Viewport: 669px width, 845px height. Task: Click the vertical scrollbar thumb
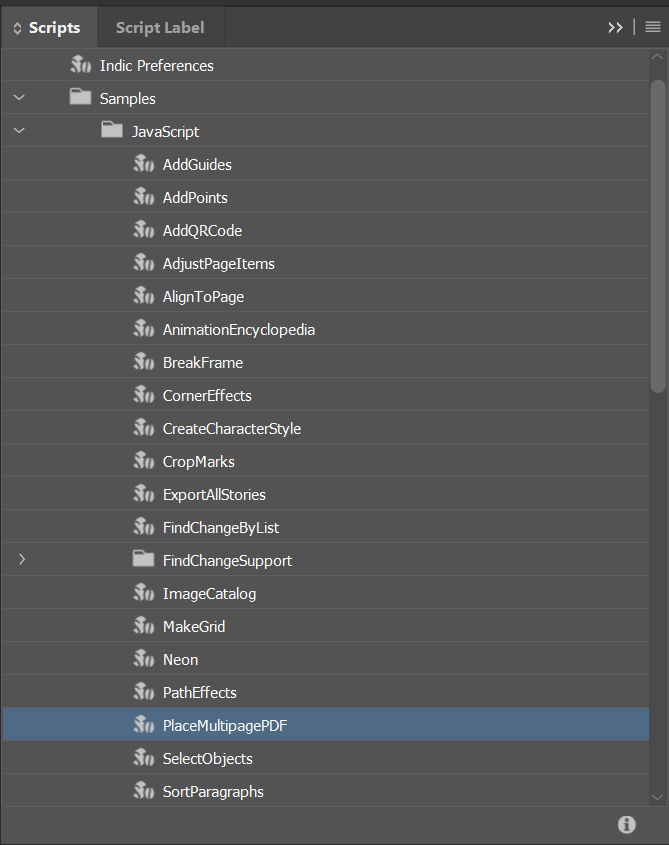[x=657, y=235]
